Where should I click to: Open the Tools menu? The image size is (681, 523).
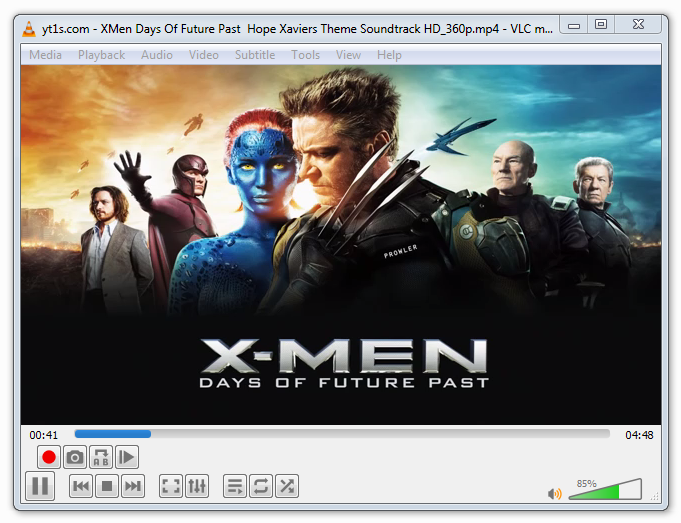click(305, 55)
